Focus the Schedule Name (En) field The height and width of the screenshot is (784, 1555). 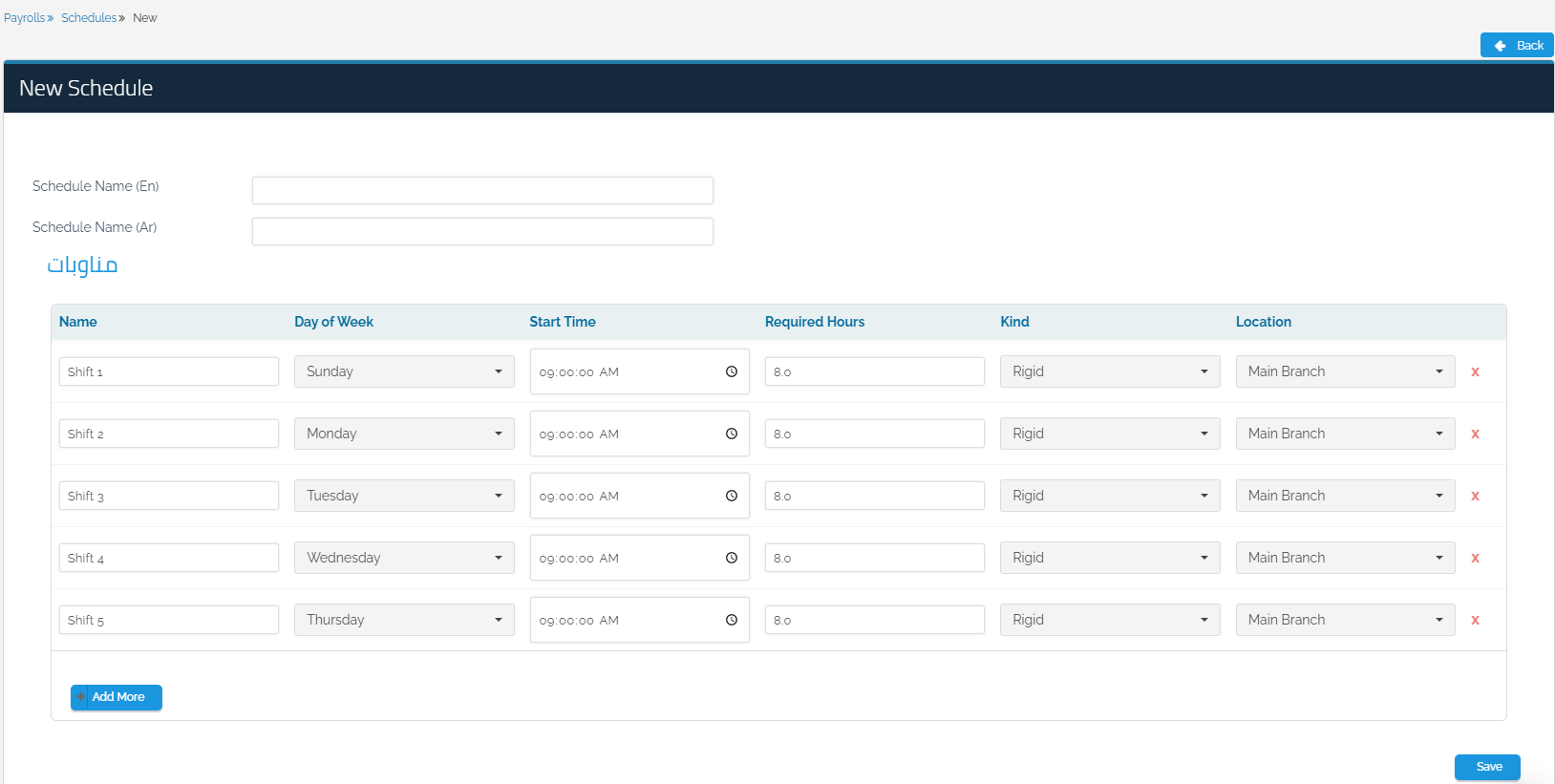pyautogui.click(x=482, y=190)
